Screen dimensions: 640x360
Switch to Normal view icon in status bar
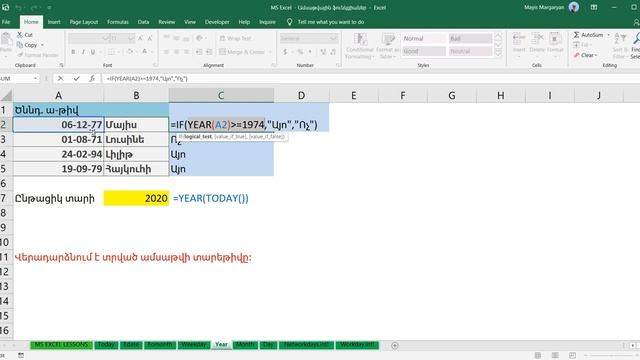pyautogui.click(x=538, y=356)
